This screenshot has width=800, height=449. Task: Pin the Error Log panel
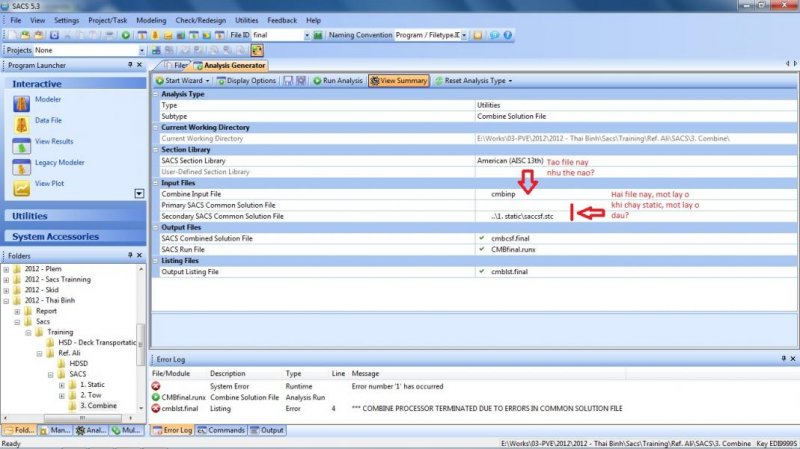click(784, 359)
